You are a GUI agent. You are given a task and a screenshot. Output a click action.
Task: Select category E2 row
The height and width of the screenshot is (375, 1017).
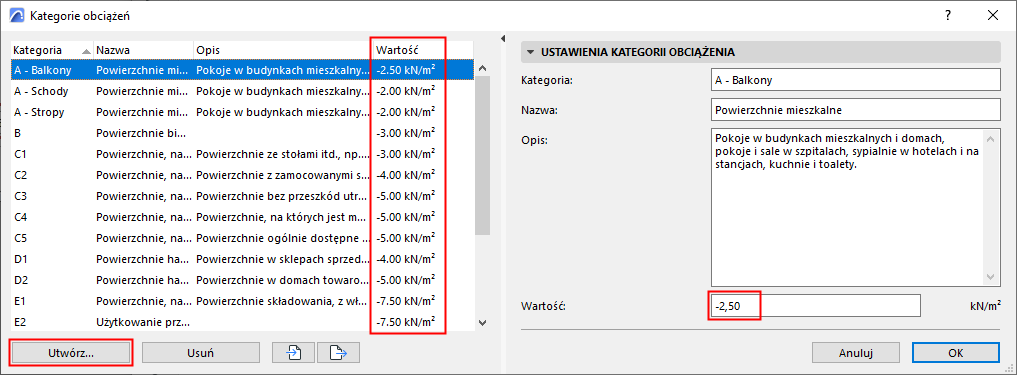pos(243,322)
